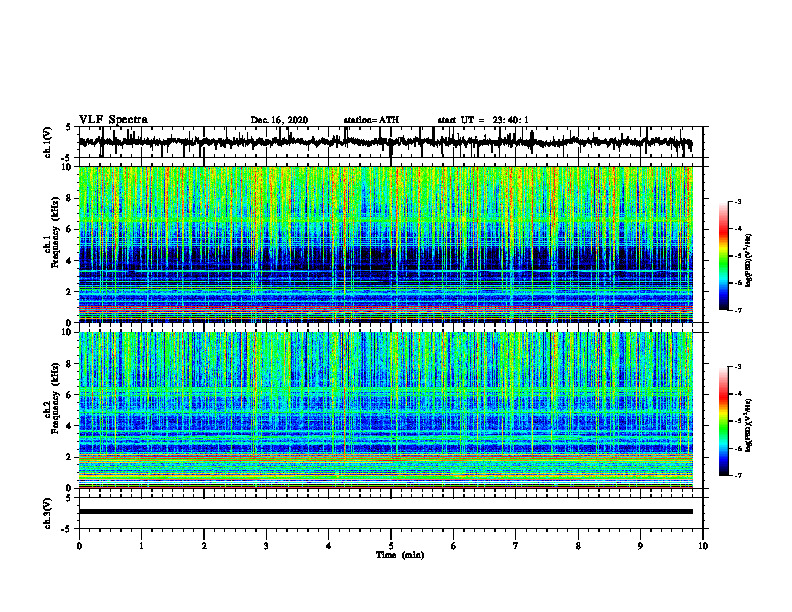
Task: Click the ch.1 spectrogram color scale bar
Action: pyautogui.click(x=724, y=256)
